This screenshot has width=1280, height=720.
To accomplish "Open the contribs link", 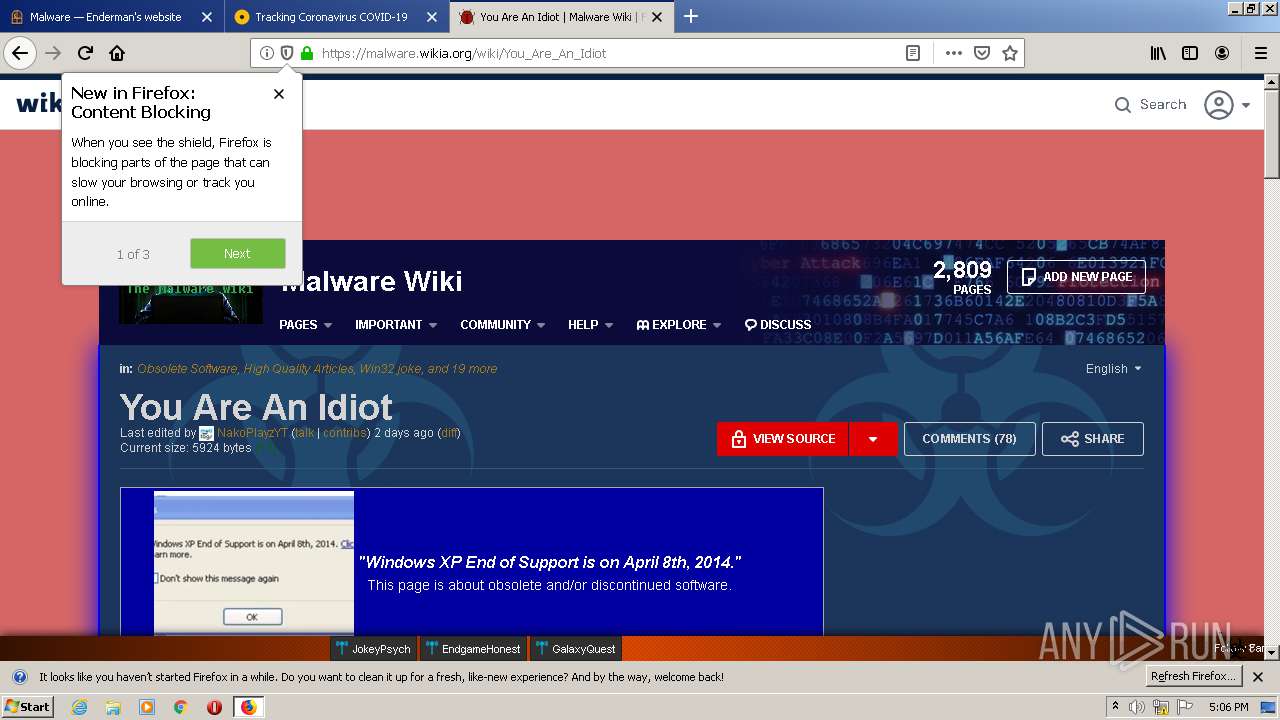I will (344, 433).
